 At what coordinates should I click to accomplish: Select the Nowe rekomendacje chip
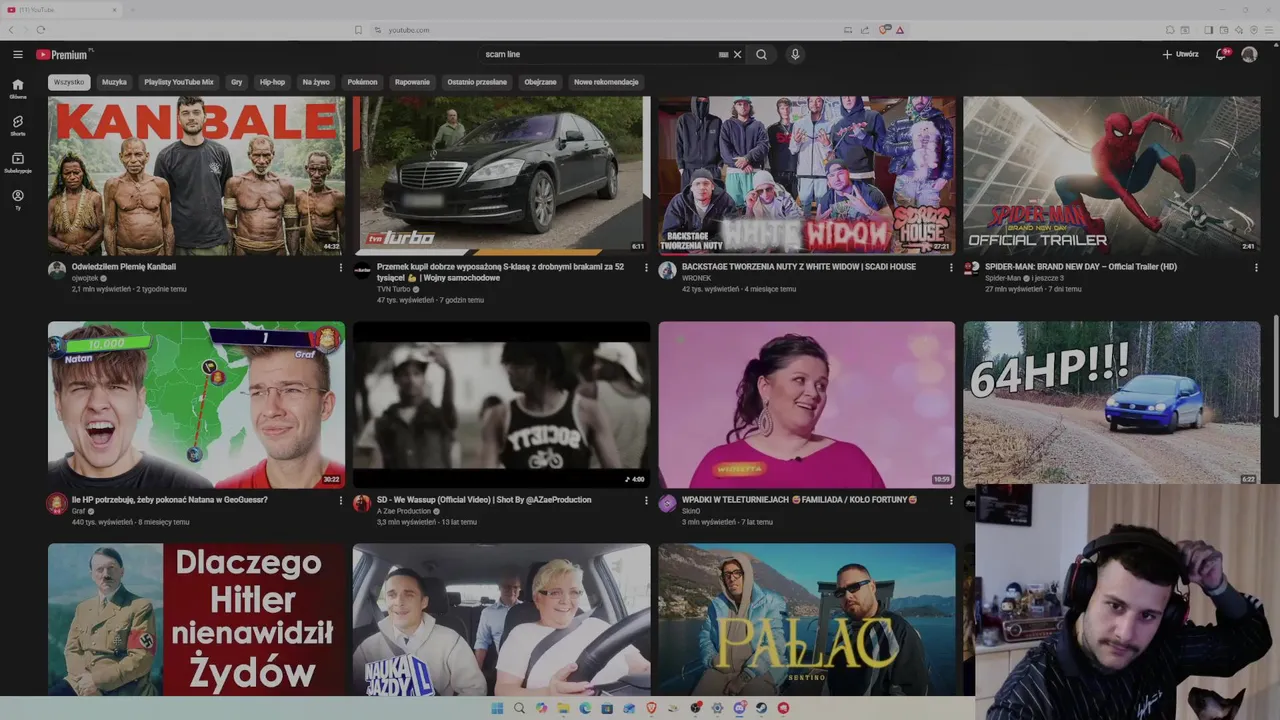point(606,82)
